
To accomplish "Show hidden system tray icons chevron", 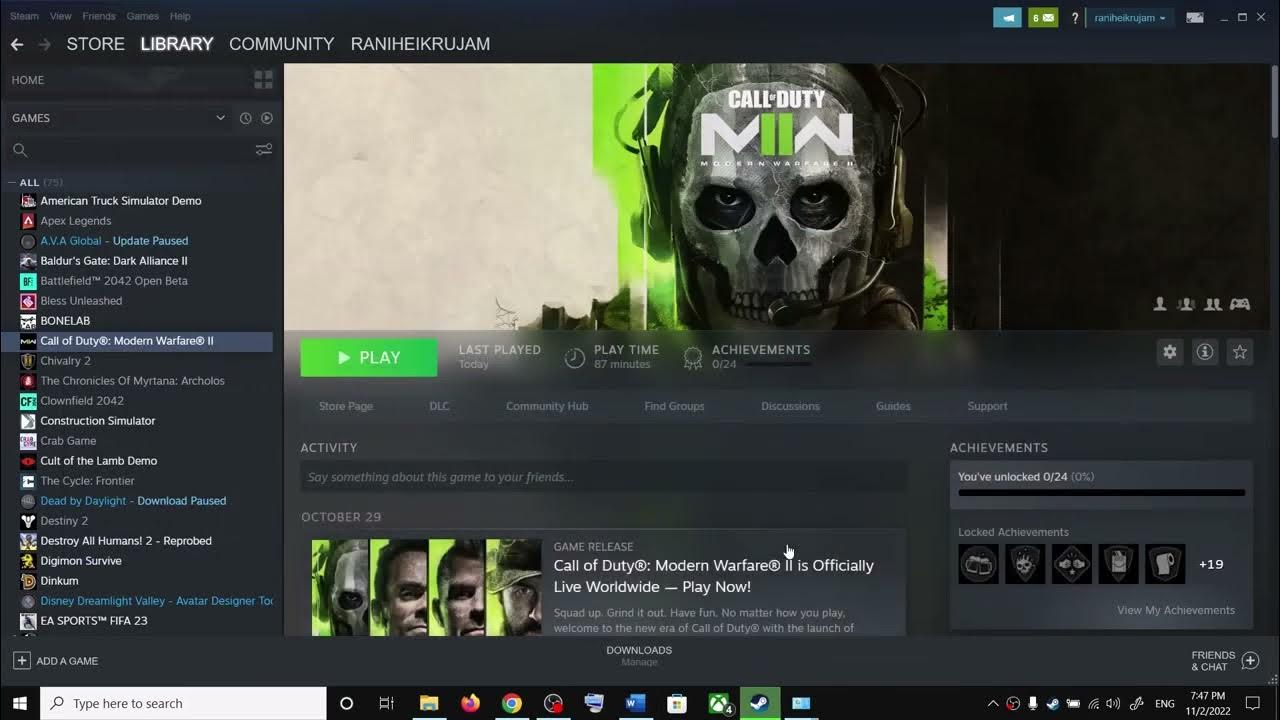I will point(993,703).
